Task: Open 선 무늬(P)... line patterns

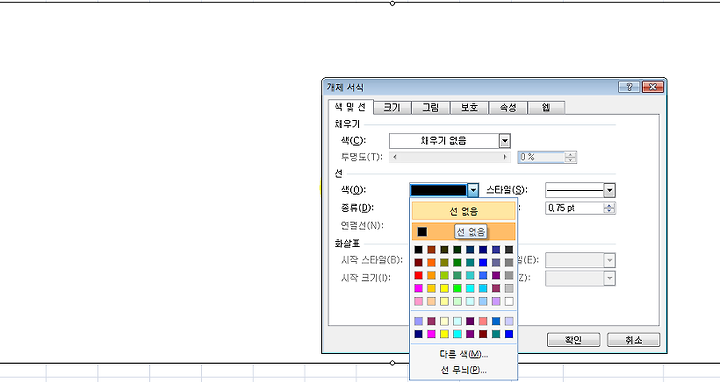Action: [464, 370]
